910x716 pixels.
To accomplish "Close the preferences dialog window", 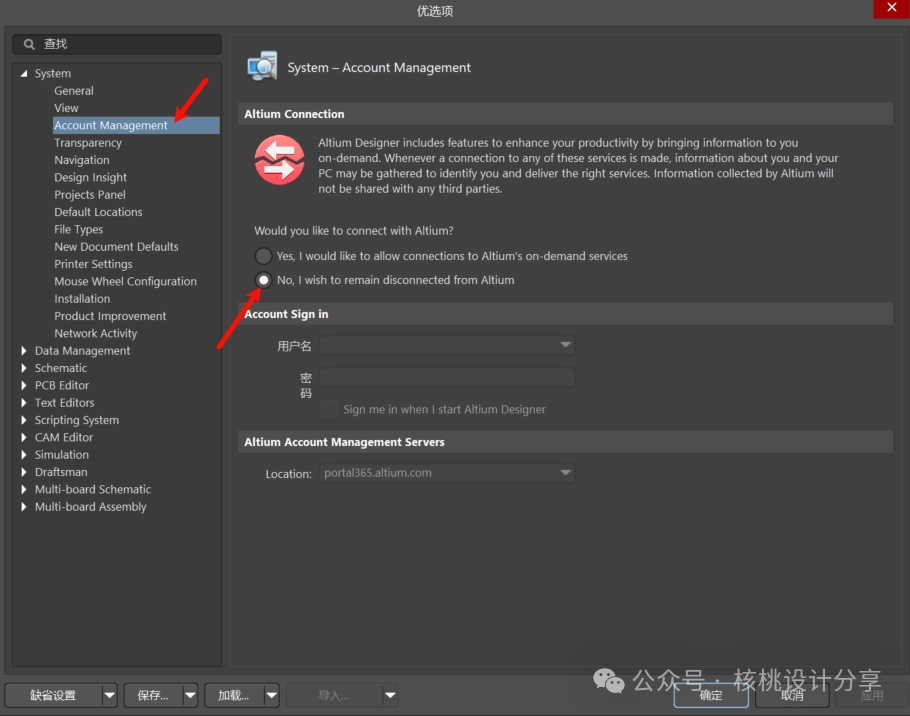I will coord(891,9).
